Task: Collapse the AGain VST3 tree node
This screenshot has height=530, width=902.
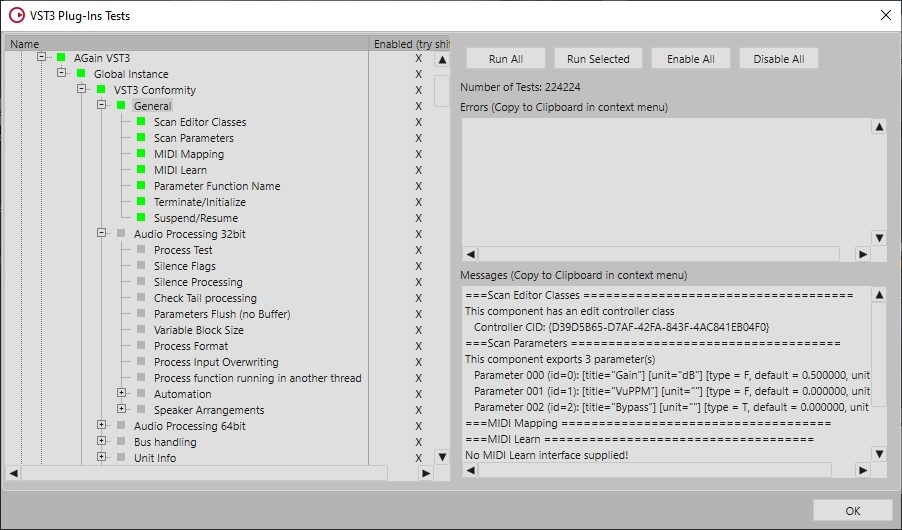Action: tap(41, 56)
